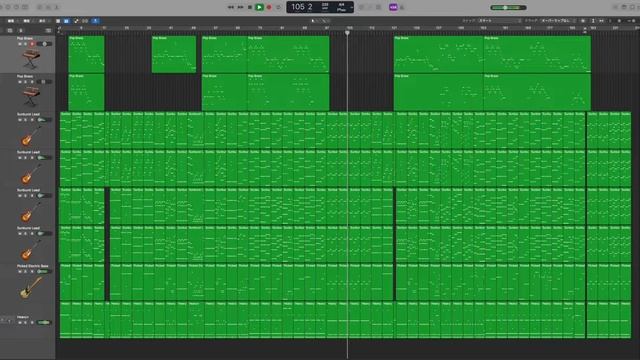Show the Live Loops grid view

point(58,21)
